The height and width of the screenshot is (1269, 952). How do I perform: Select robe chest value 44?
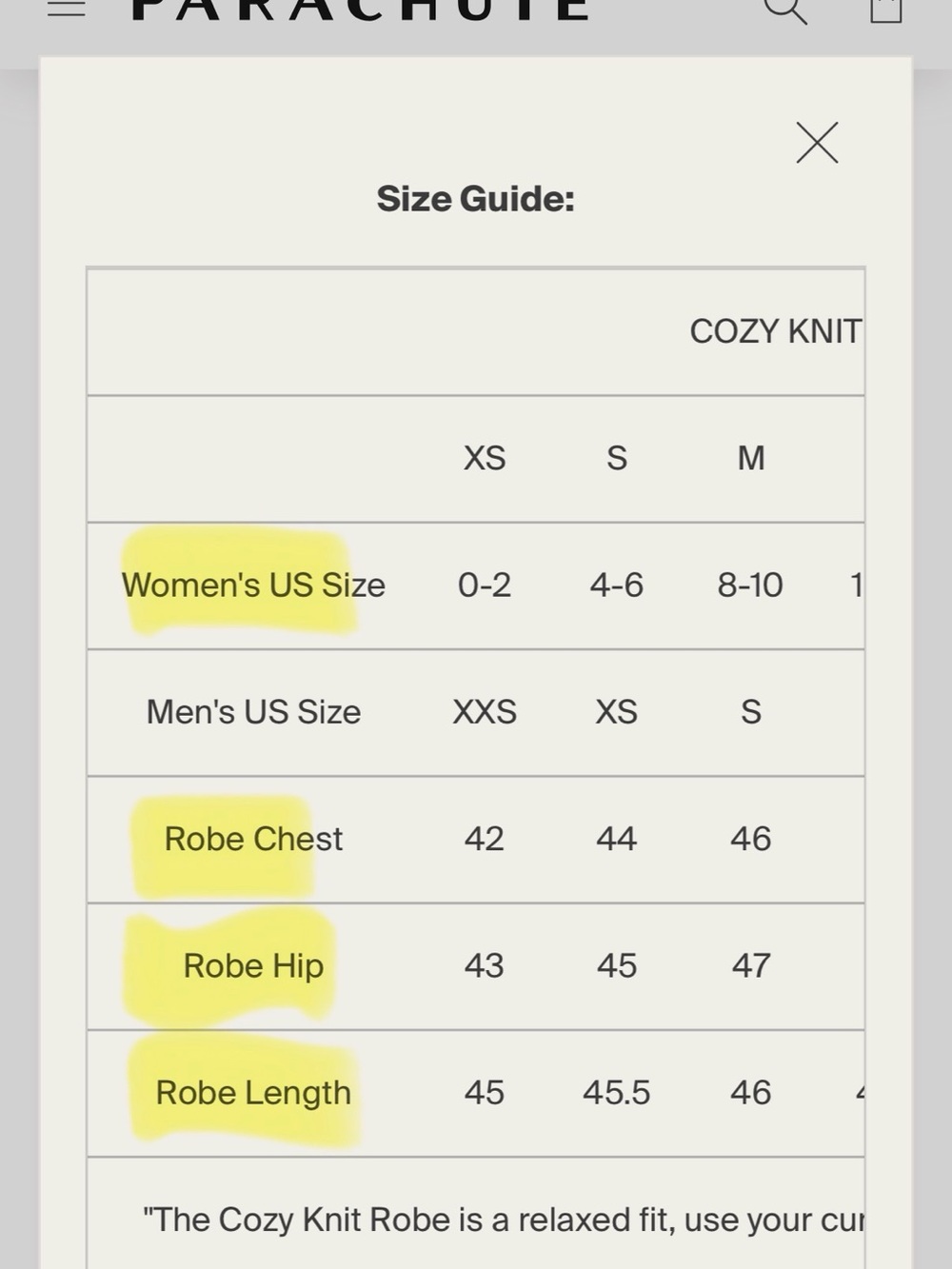[617, 839]
